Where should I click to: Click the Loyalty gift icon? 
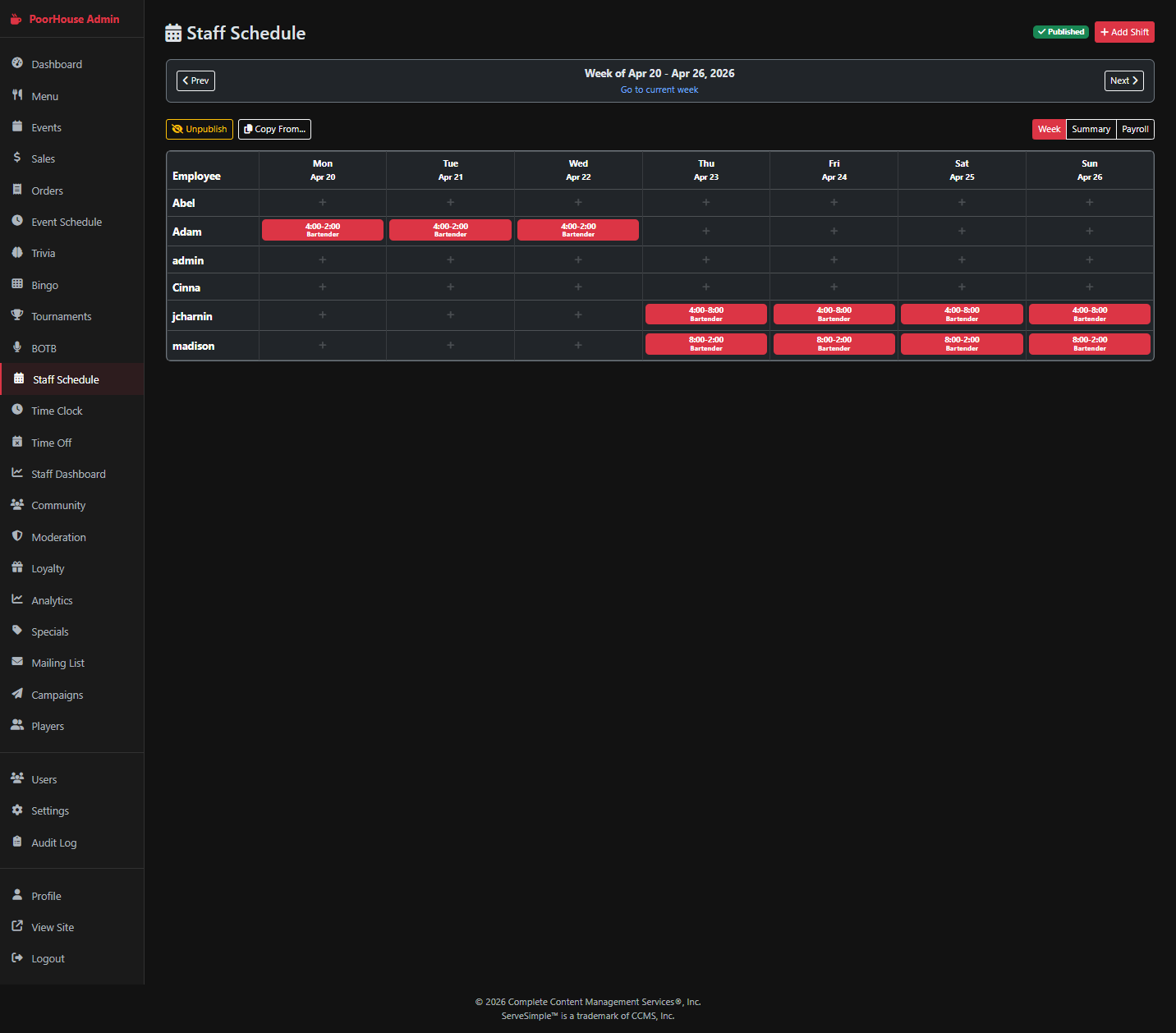(17, 567)
